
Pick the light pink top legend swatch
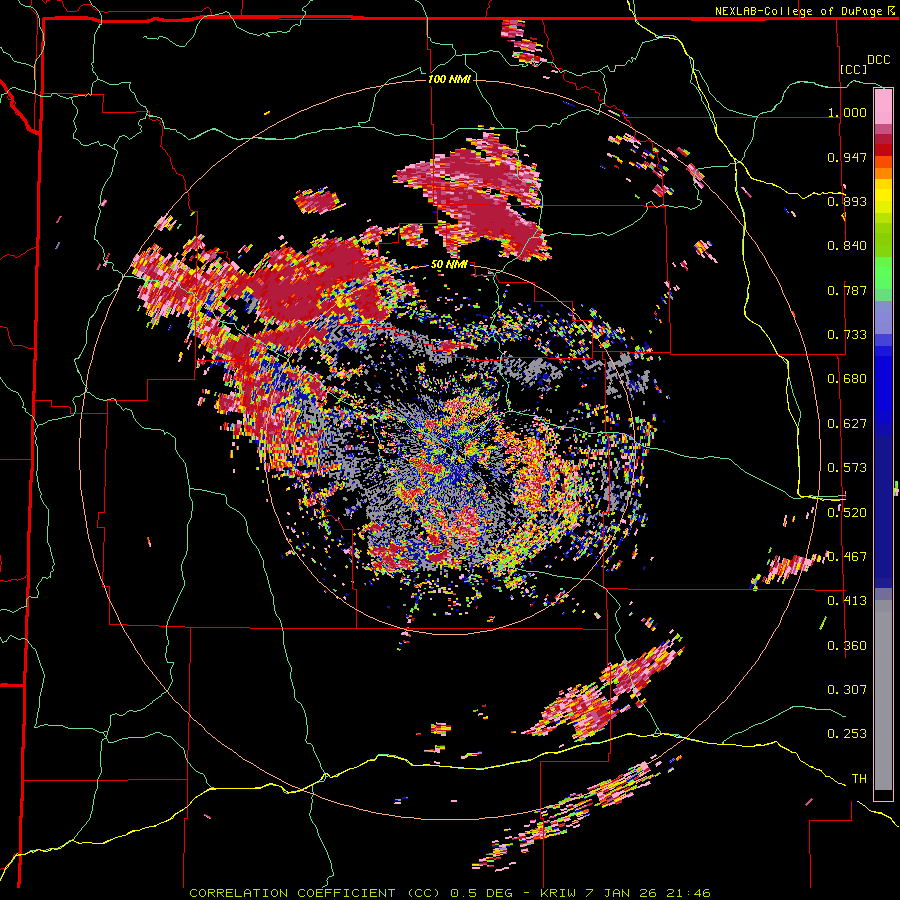tap(883, 106)
